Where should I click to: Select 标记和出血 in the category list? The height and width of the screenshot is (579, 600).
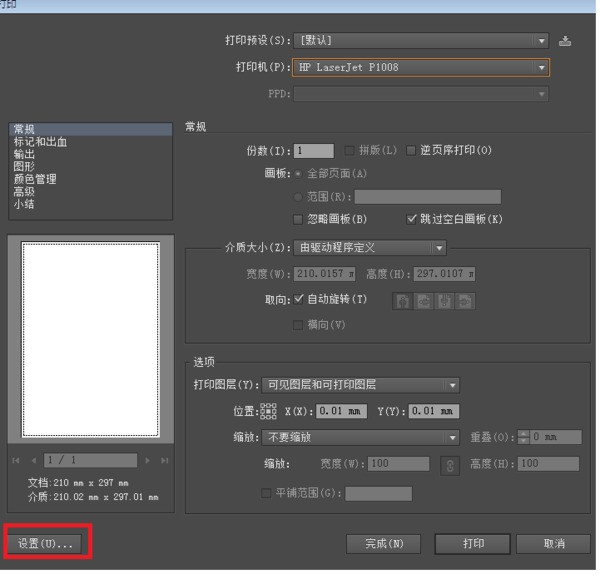pos(40,142)
